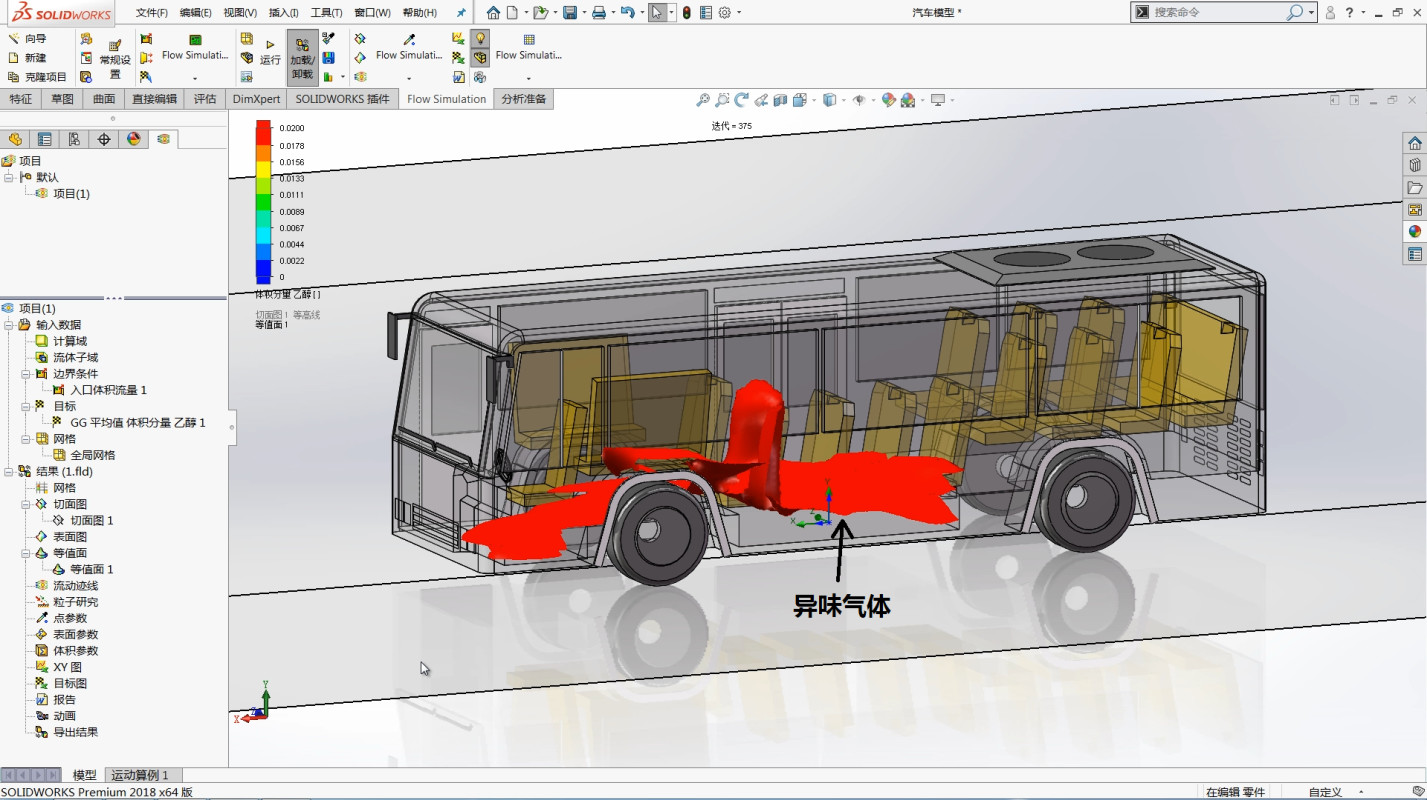Click the Undo arrow icon

coord(627,13)
